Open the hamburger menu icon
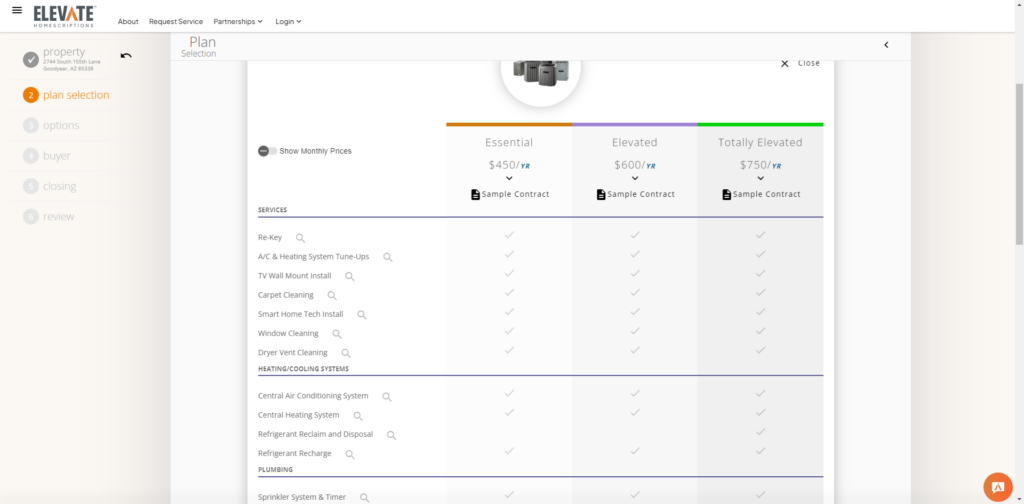The image size is (1024, 504). click(16, 11)
